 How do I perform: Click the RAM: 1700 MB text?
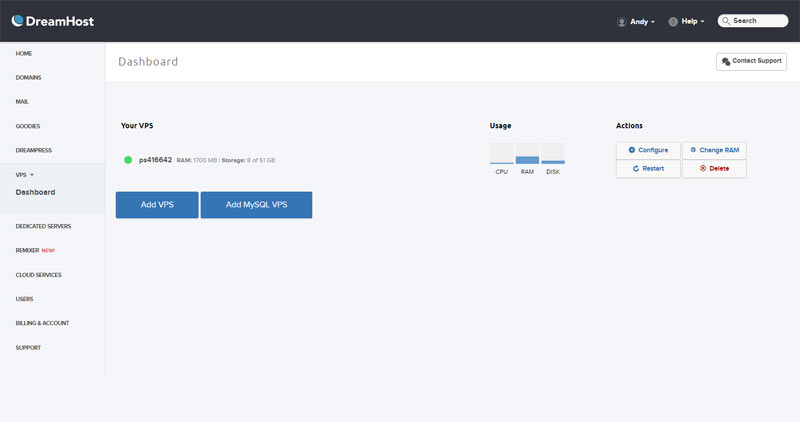pos(196,160)
